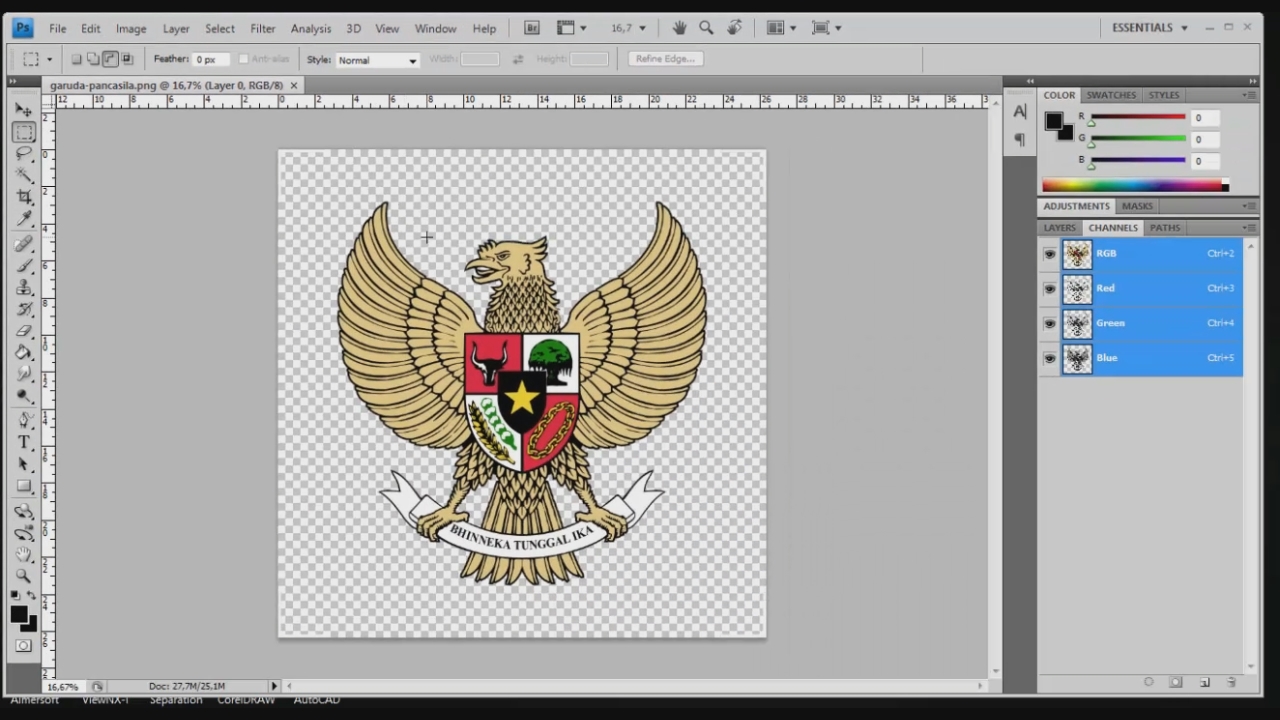Image resolution: width=1280 pixels, height=720 pixels.
Task: Select the Pen tool
Action: [x=24, y=420]
